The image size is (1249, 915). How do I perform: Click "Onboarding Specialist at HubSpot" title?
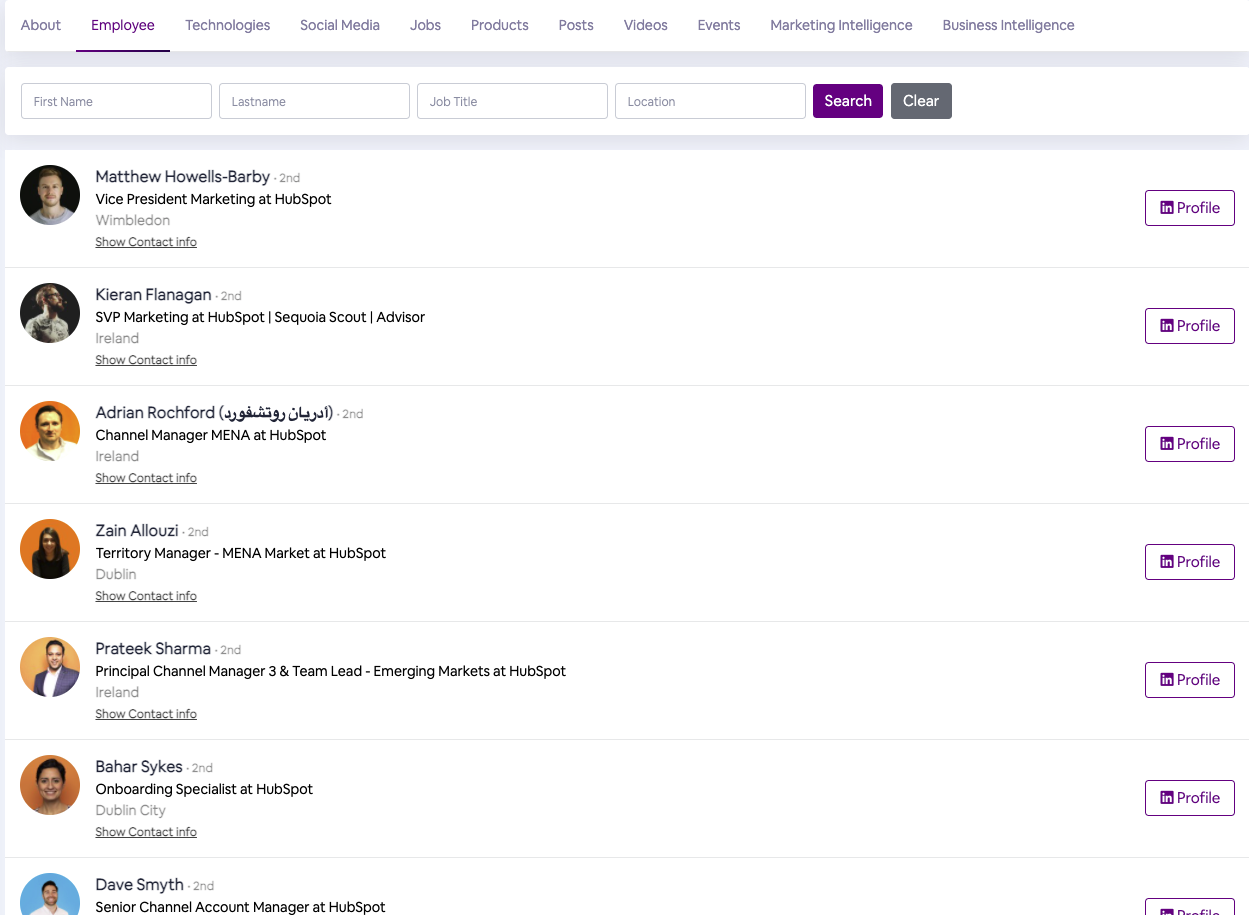(x=204, y=789)
